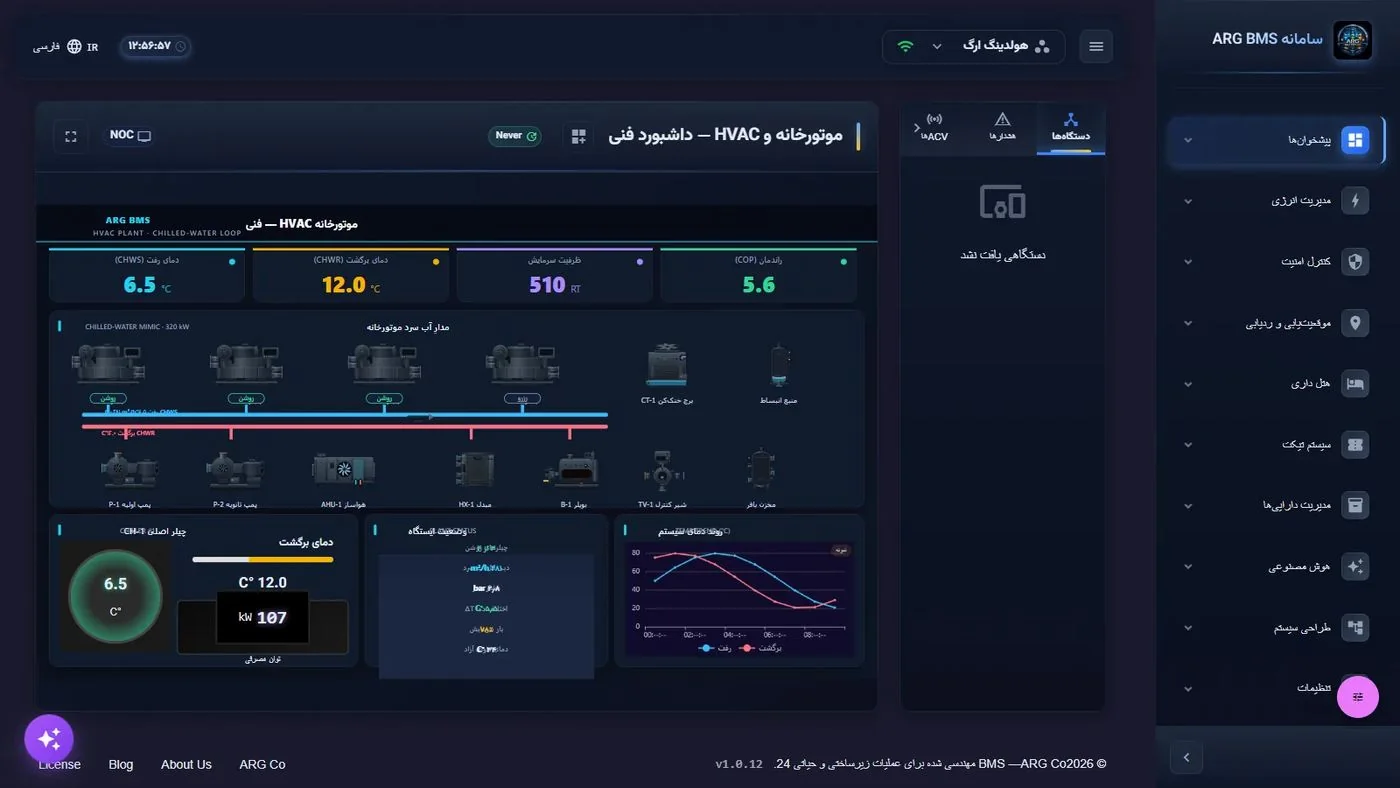Image resolution: width=1400 pixels, height=788 pixels.
Task: Select the TV-1 control valve icon
Action: tap(662, 470)
